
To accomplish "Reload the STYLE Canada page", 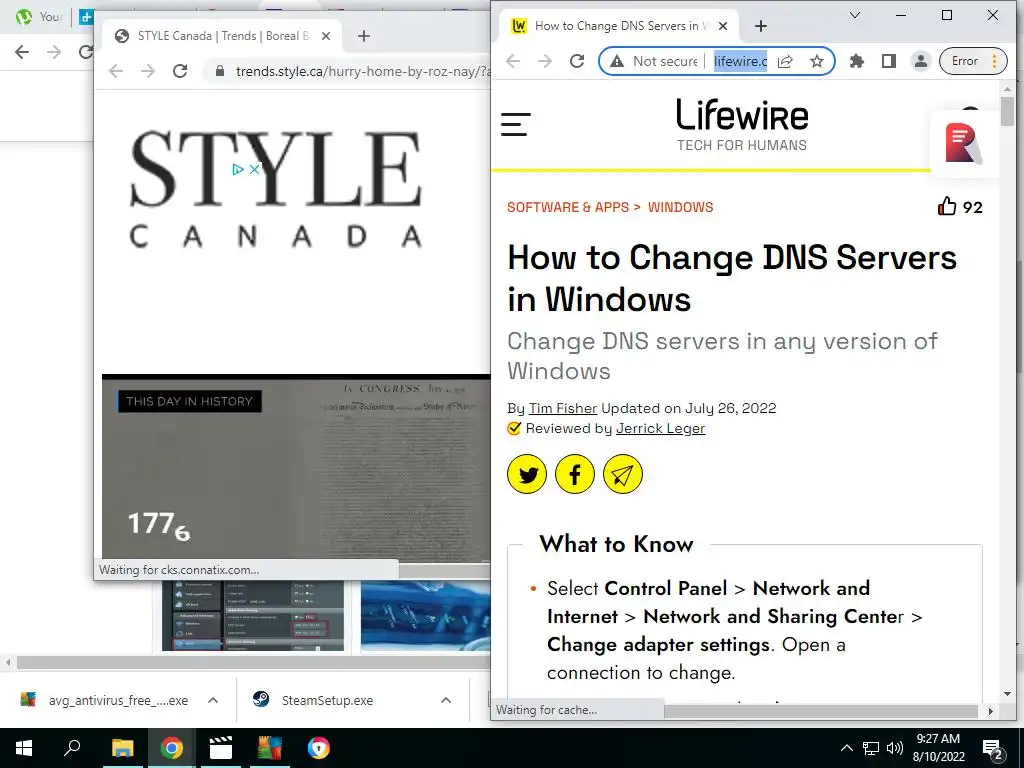I will (180, 71).
